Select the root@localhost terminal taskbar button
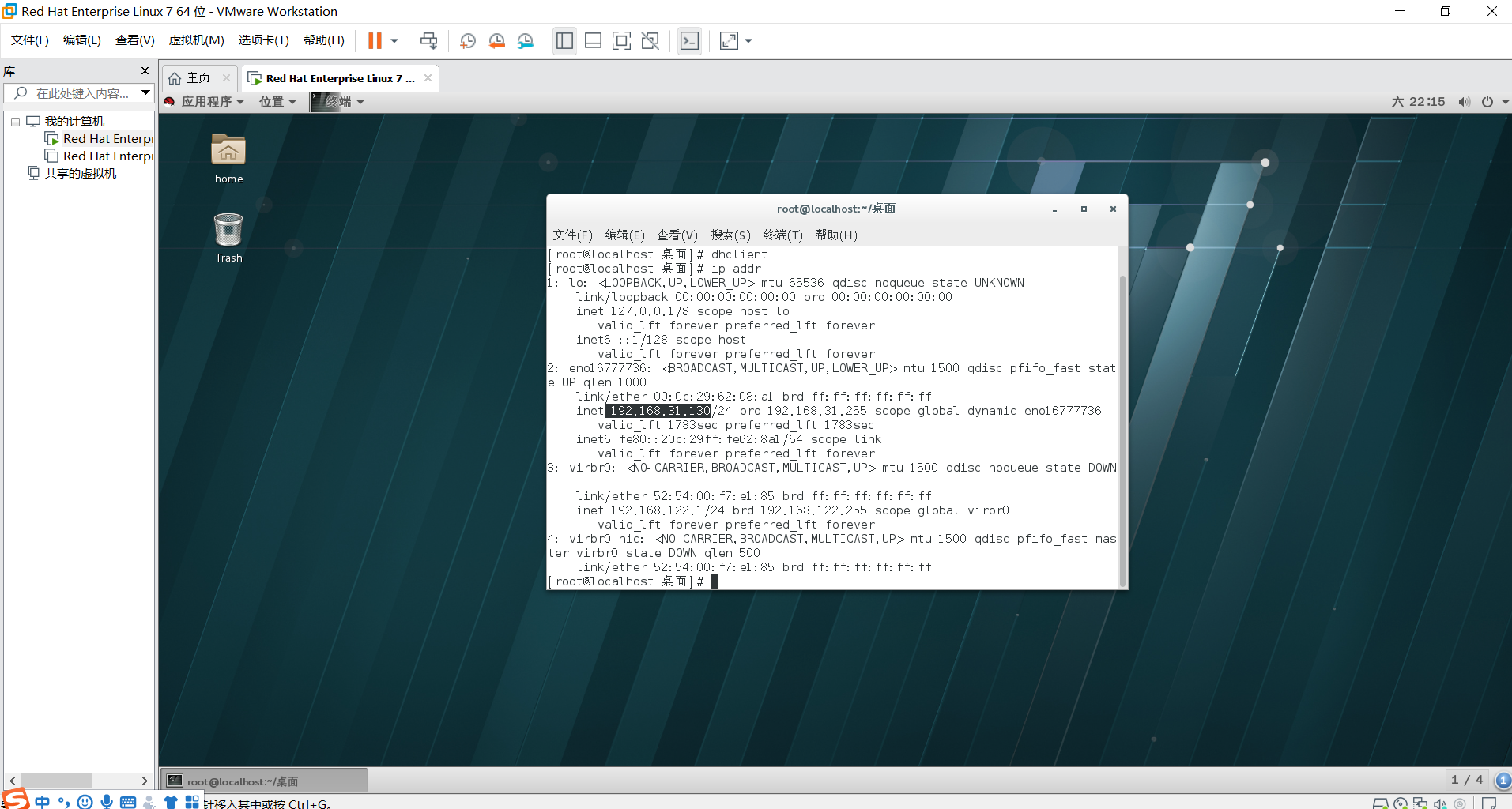The image size is (1512, 809). click(x=261, y=781)
